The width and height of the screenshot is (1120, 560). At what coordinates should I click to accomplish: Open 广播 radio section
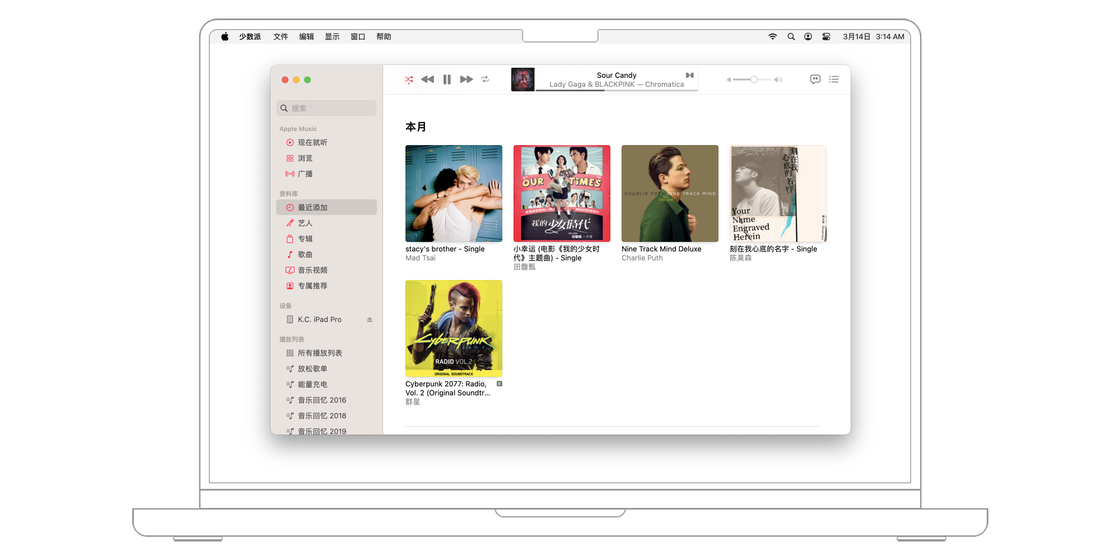click(x=326, y=174)
